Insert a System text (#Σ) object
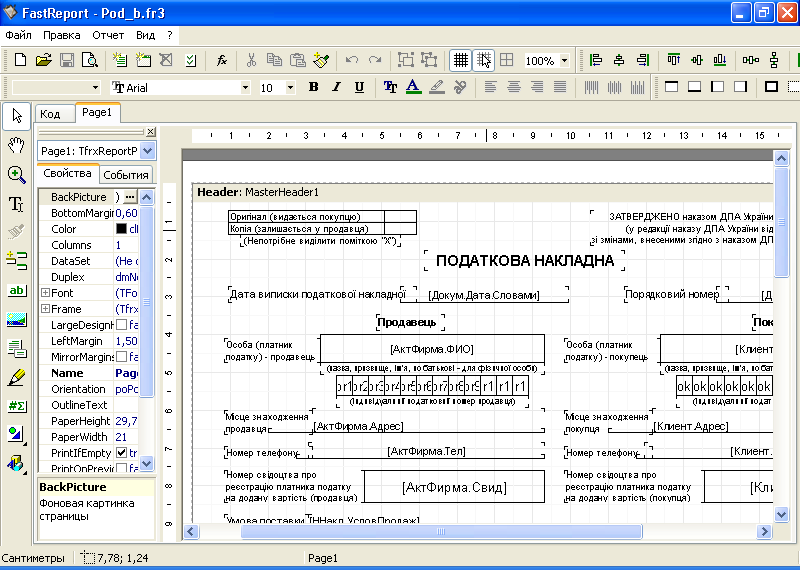This screenshot has height=570, width=800. coord(16,406)
